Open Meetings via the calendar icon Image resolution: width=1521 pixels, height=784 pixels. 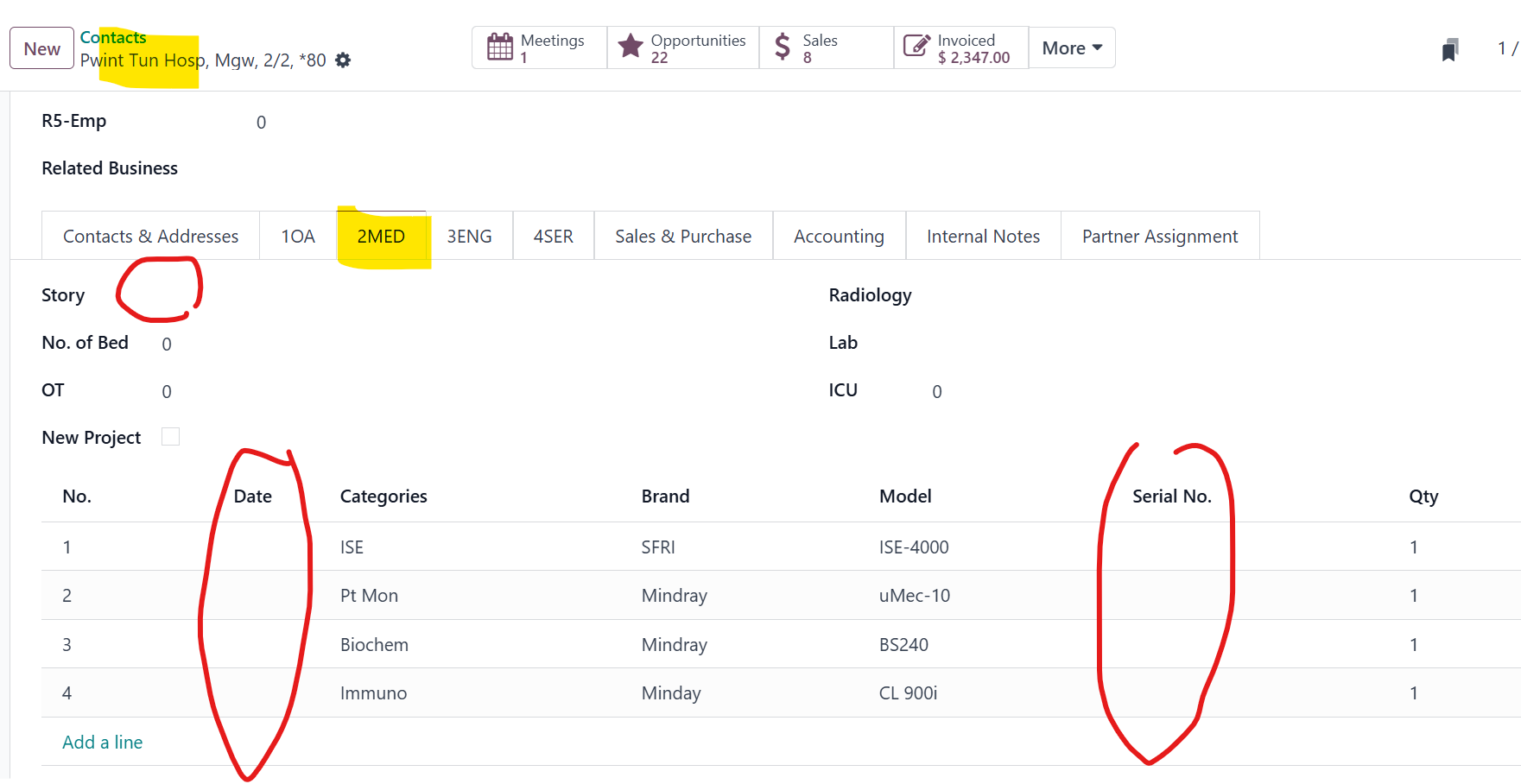(x=500, y=47)
